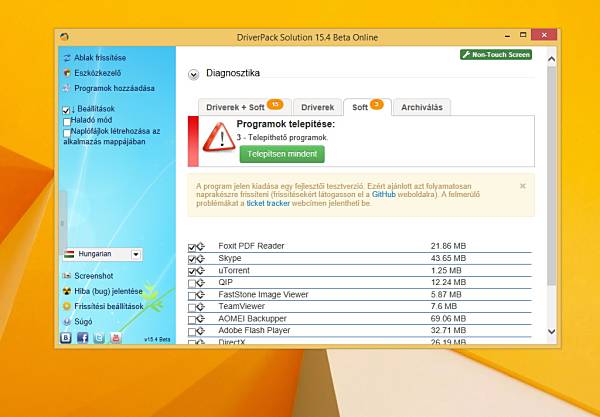Check the TeamViewer checkbox

click(192, 308)
